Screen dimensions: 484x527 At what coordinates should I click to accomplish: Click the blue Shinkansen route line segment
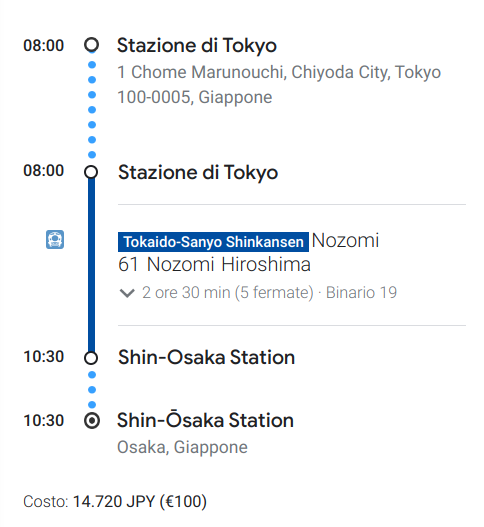tap(91, 265)
